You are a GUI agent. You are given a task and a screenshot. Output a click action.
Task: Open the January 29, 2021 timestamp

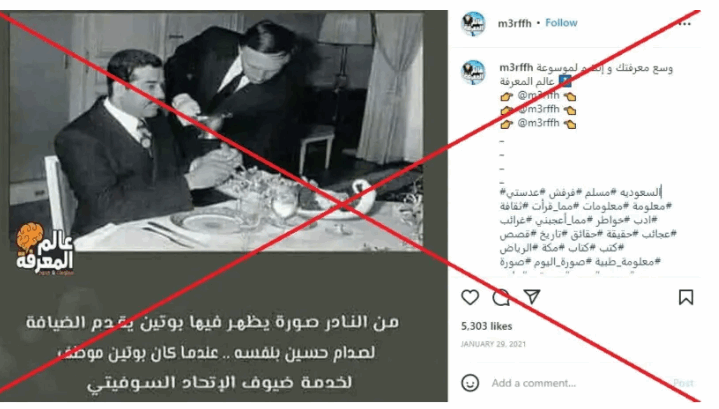click(x=493, y=344)
